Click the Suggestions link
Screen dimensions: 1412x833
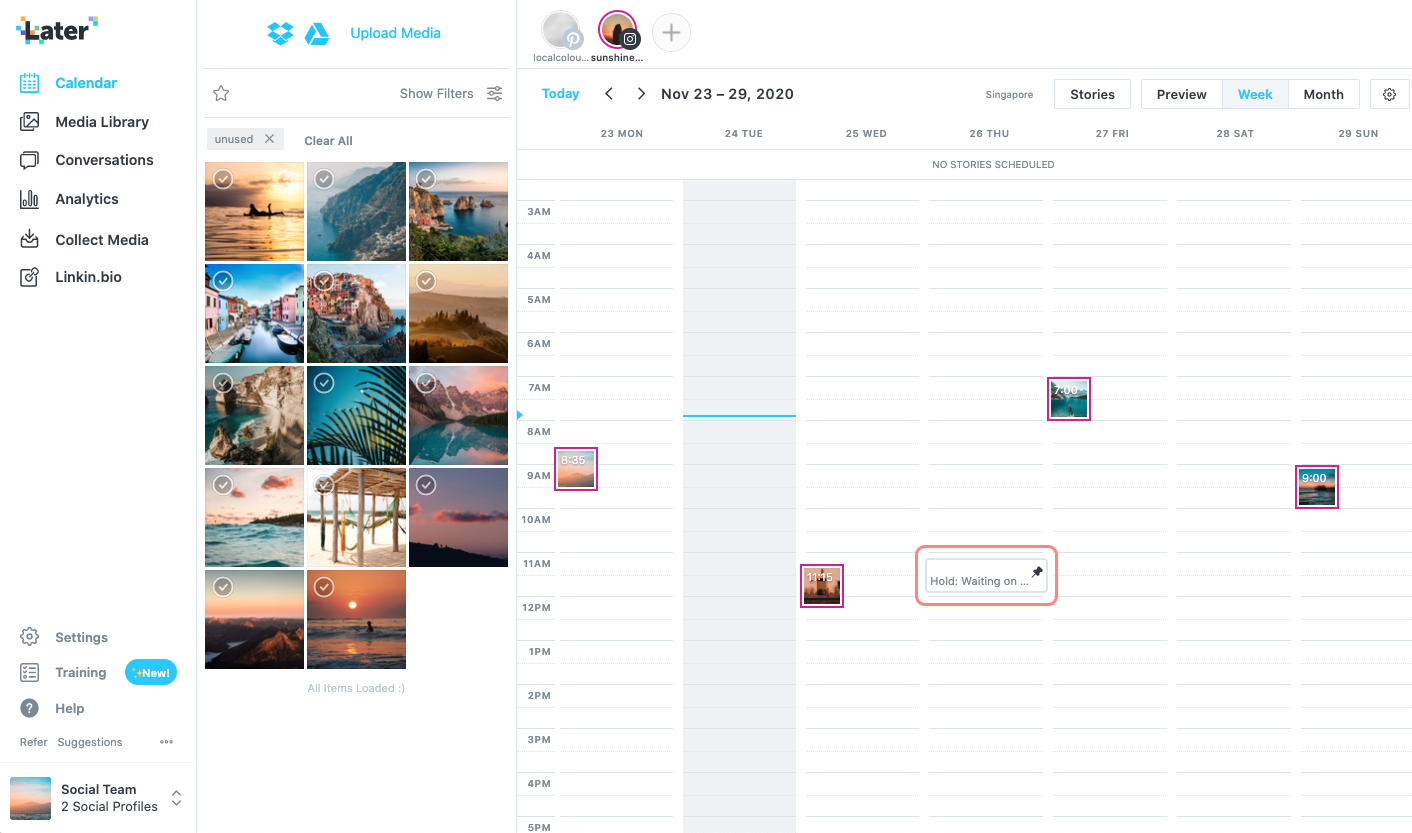(x=90, y=742)
